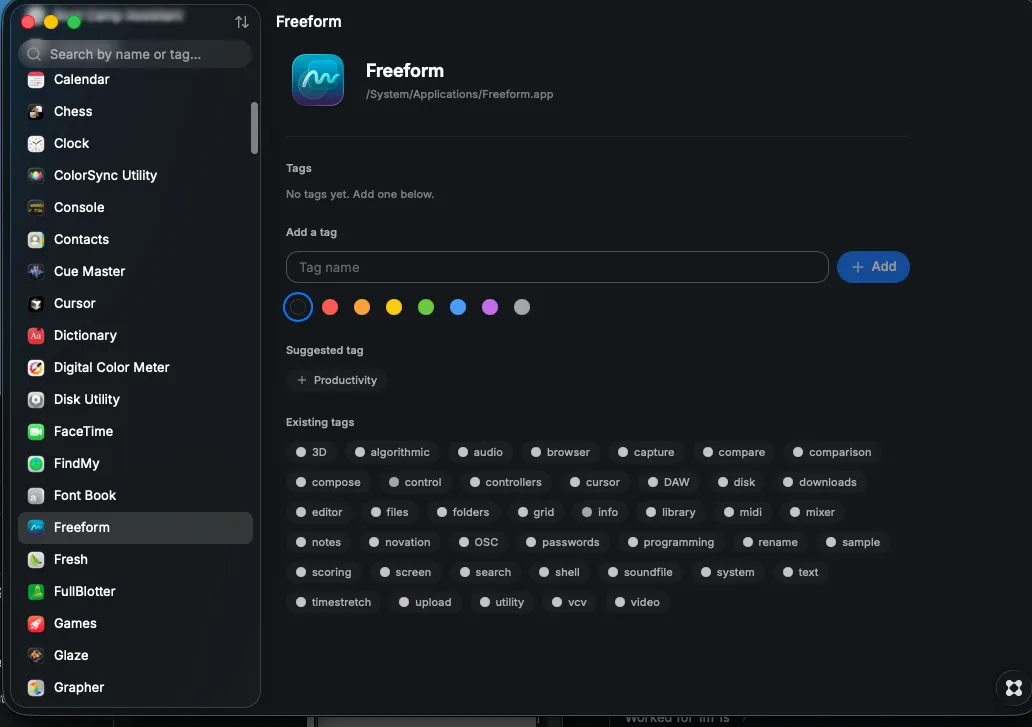The image size is (1032, 727).
Task: Choose the mixer tag chip
Action: click(813, 513)
